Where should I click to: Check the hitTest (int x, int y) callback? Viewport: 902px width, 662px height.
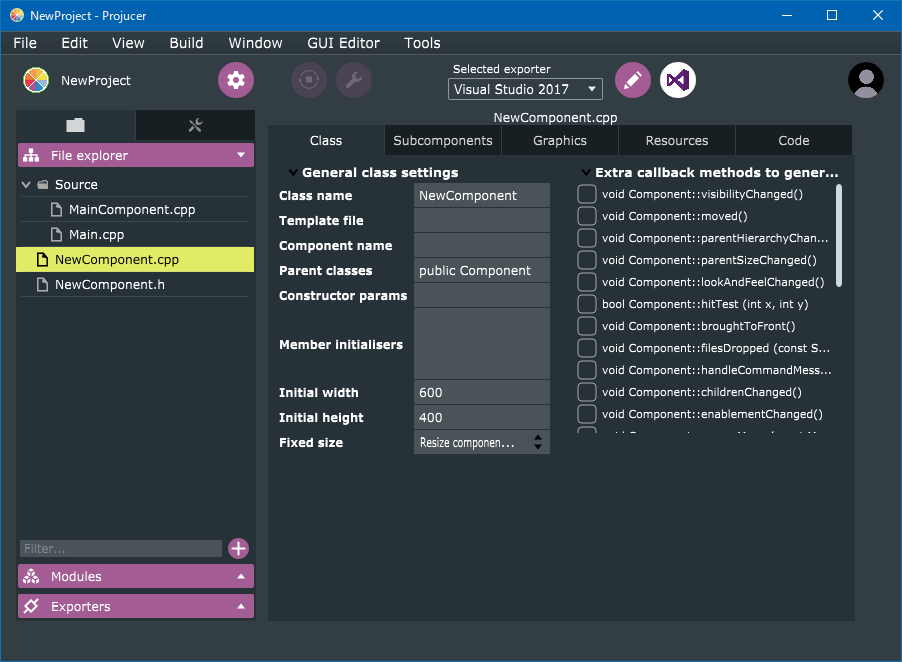point(587,304)
